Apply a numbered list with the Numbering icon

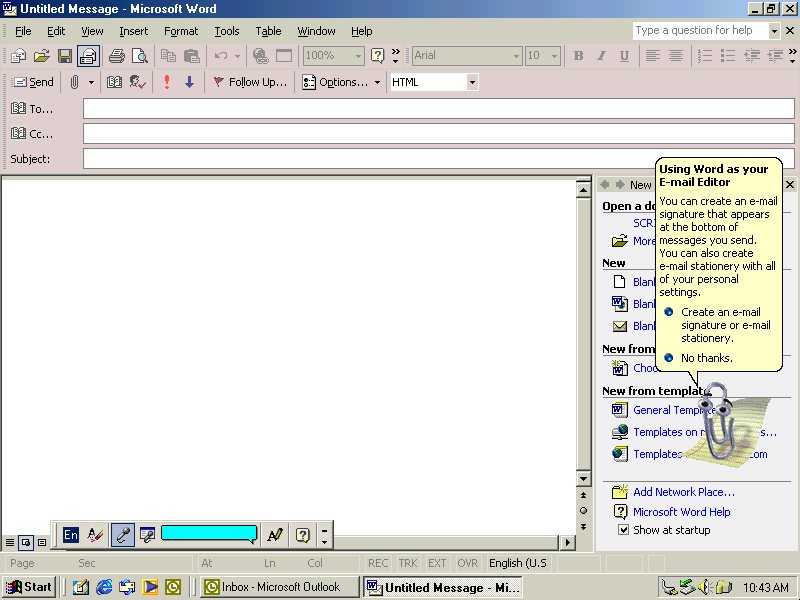(705, 56)
